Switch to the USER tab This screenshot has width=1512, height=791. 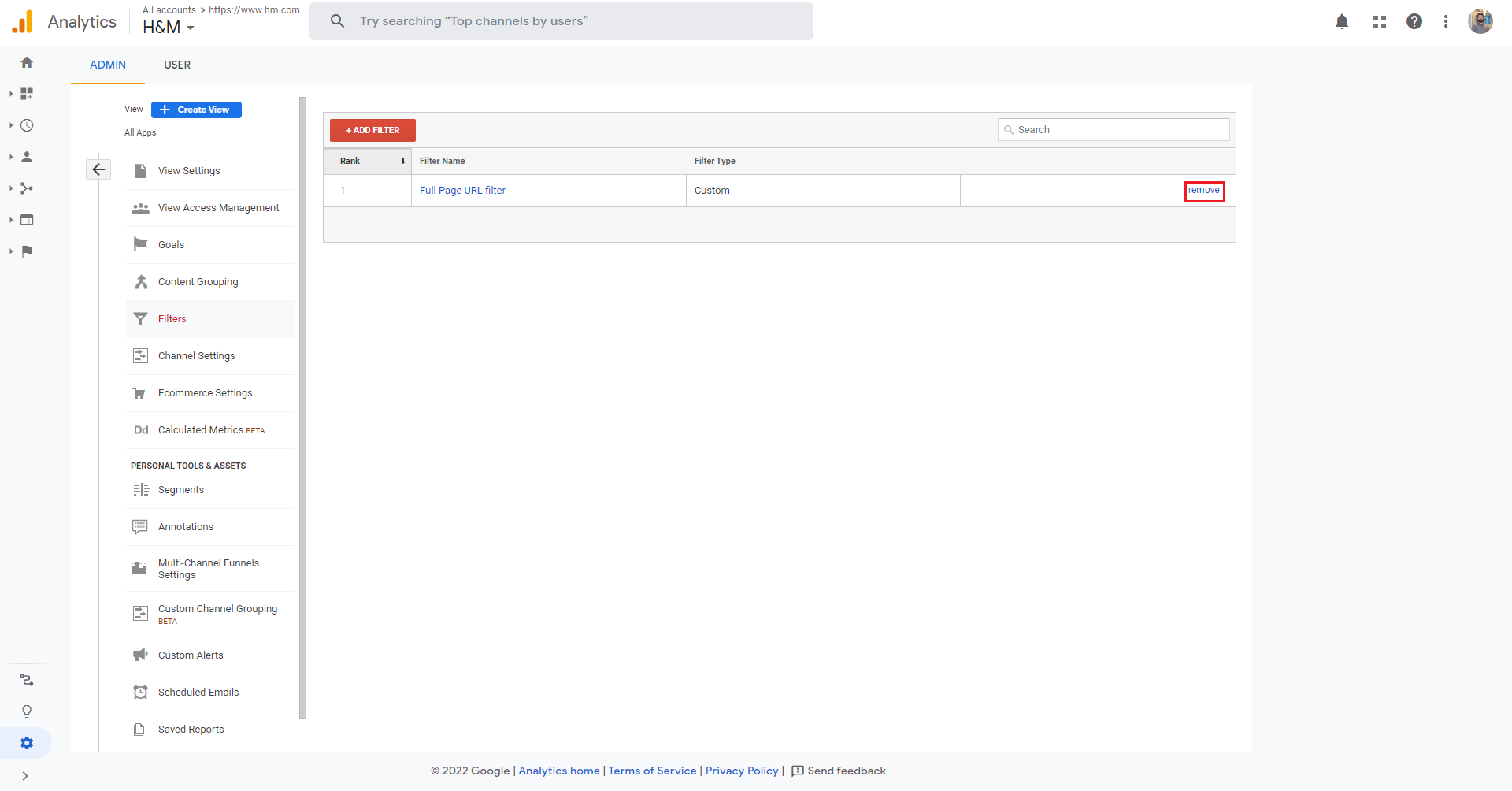tap(177, 65)
